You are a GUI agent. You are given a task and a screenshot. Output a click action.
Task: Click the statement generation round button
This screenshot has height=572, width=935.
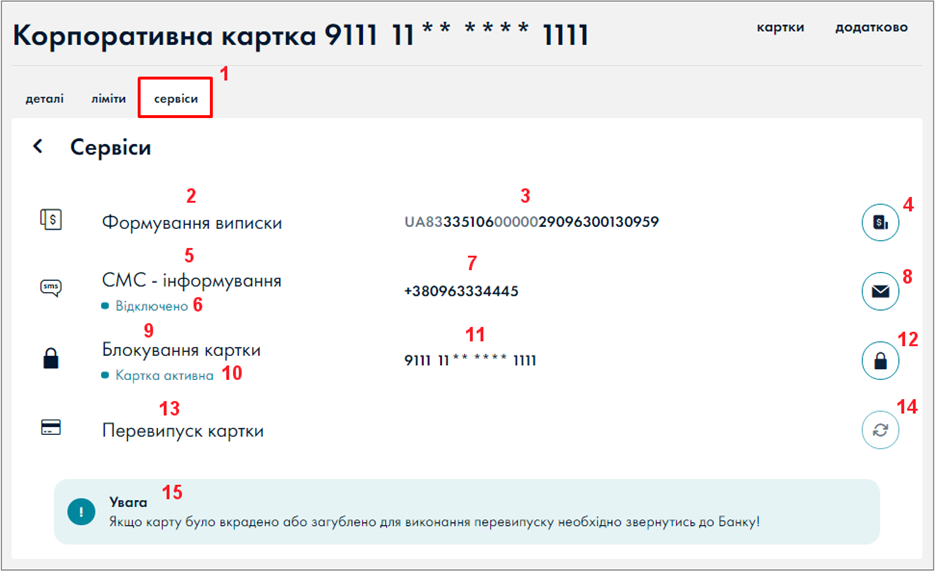pyautogui.click(x=880, y=222)
